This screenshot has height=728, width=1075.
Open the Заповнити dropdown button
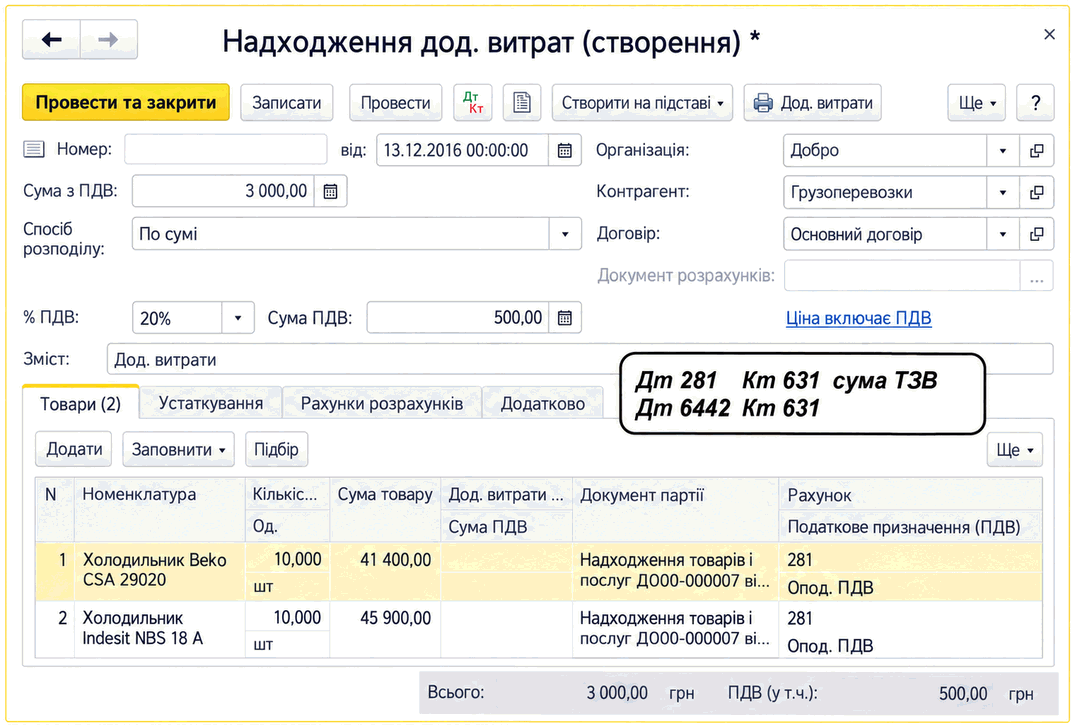tap(178, 450)
